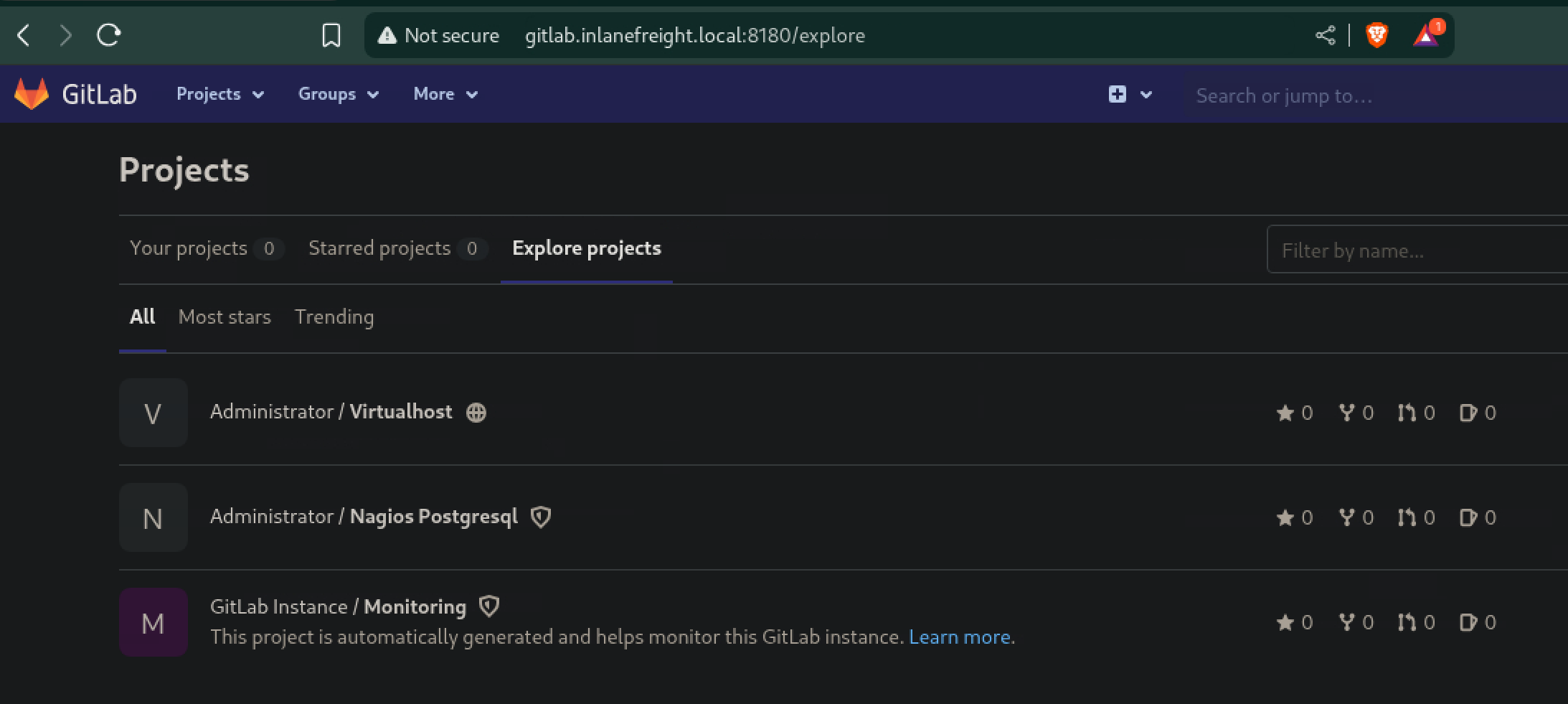The image size is (1568, 704).
Task: Open the Administrator / Virtualhost project link
Action: (x=331, y=411)
